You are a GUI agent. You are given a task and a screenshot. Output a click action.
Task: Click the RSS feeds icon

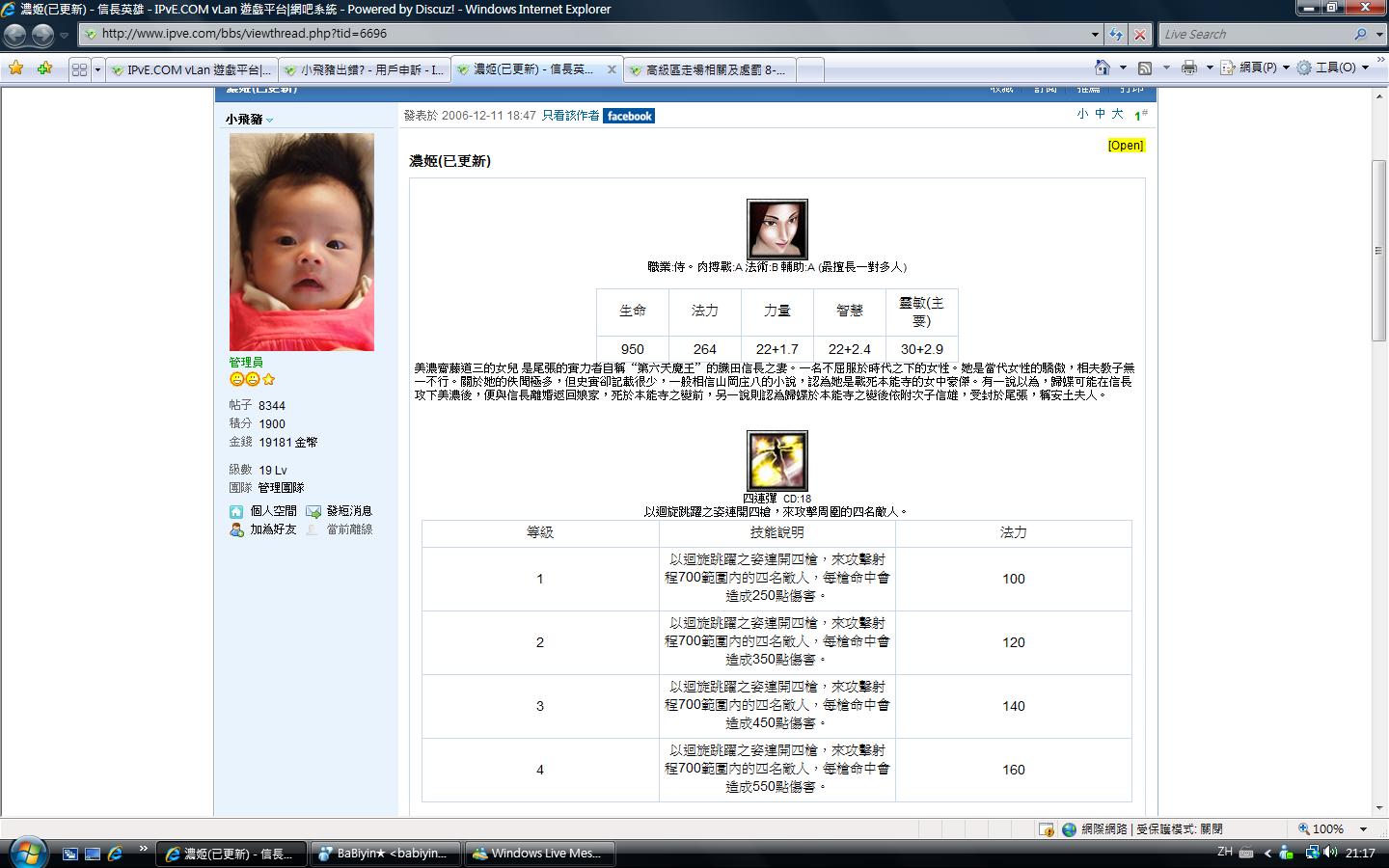tap(1145, 68)
